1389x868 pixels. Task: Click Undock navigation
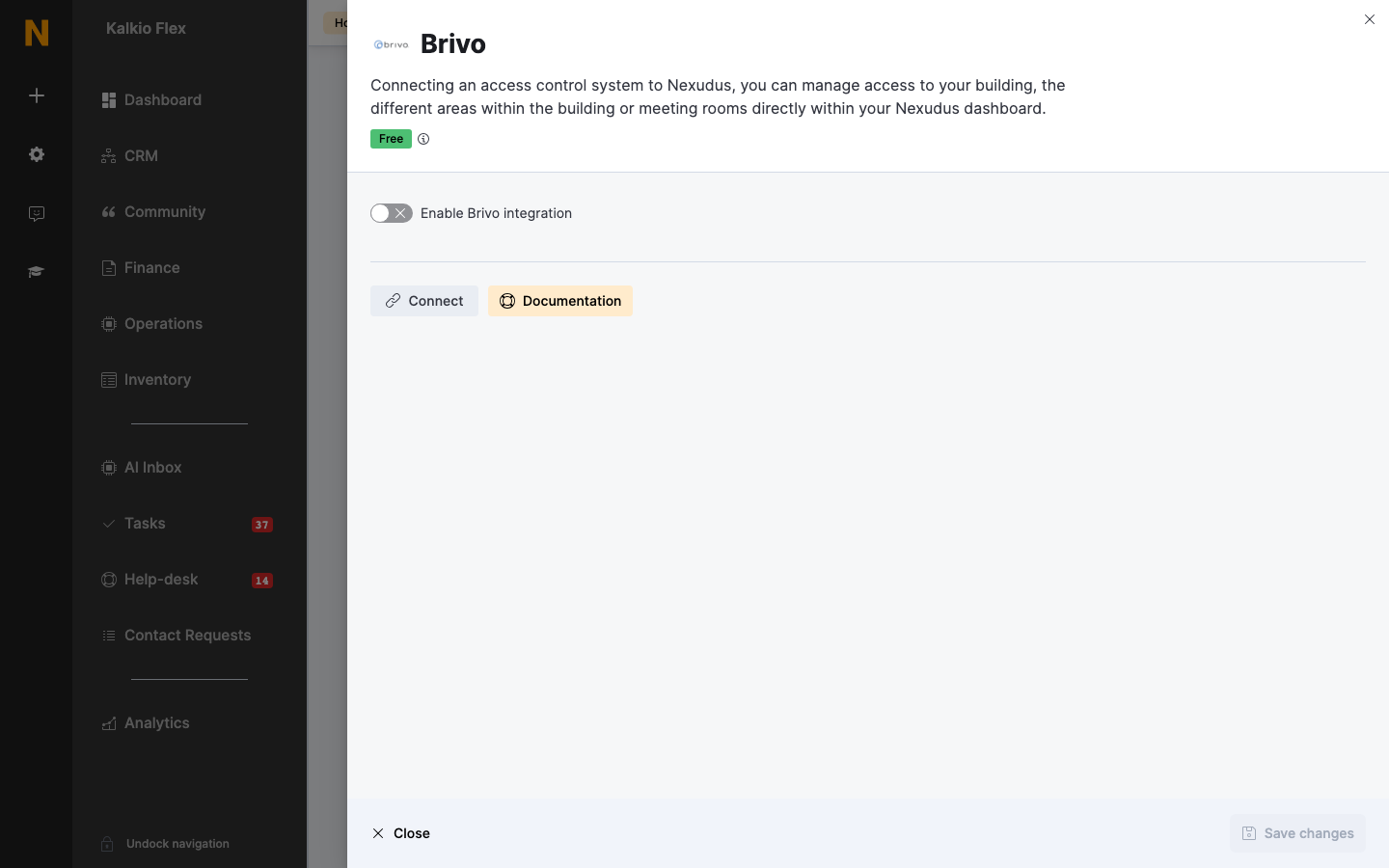pyautogui.click(x=165, y=844)
